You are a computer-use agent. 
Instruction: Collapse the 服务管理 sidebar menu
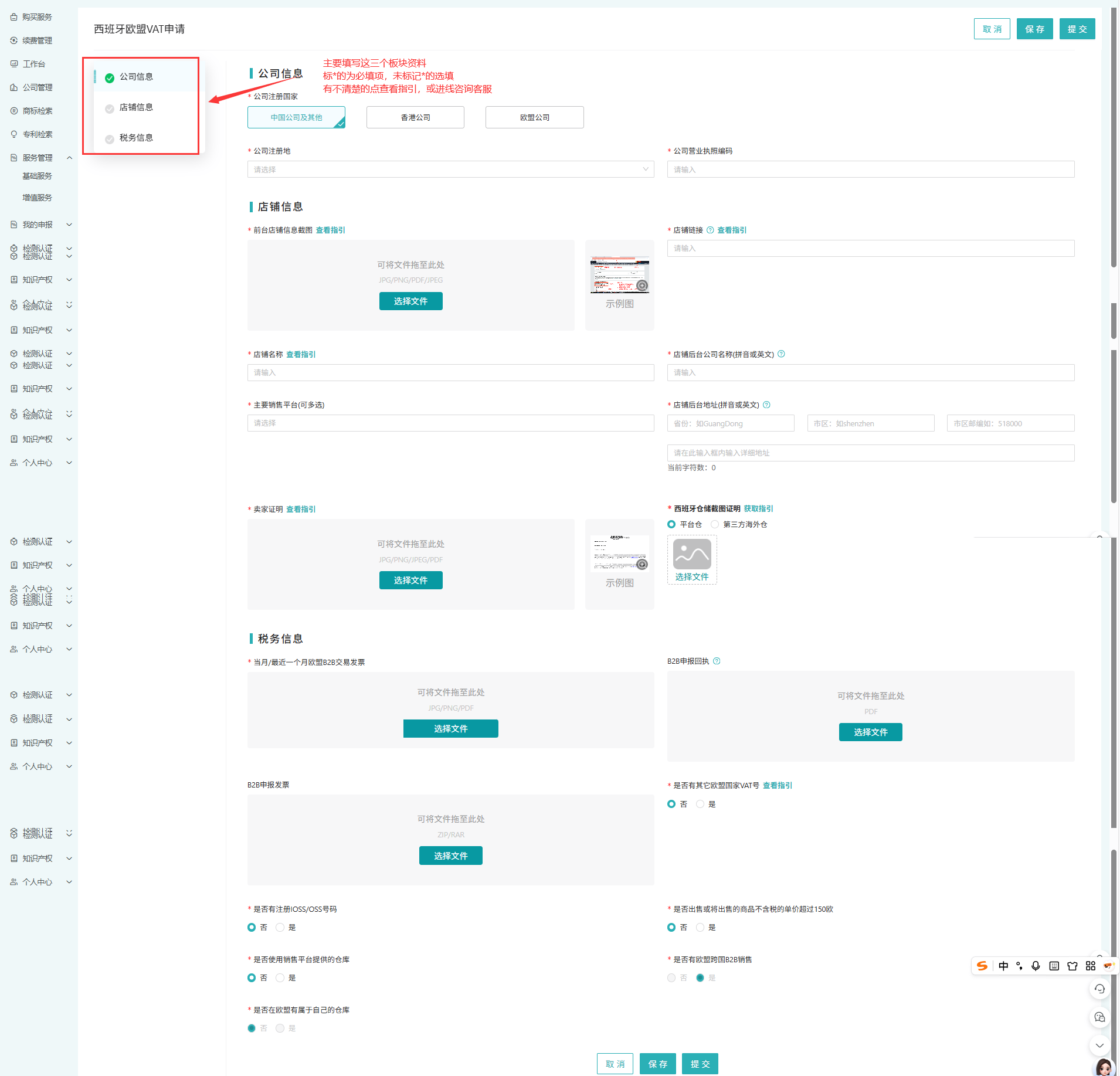[69, 158]
